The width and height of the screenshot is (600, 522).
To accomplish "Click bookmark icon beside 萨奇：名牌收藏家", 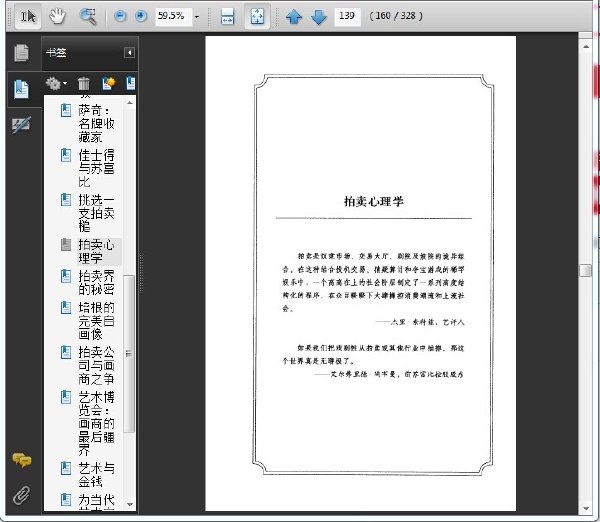I will pyautogui.click(x=66, y=111).
